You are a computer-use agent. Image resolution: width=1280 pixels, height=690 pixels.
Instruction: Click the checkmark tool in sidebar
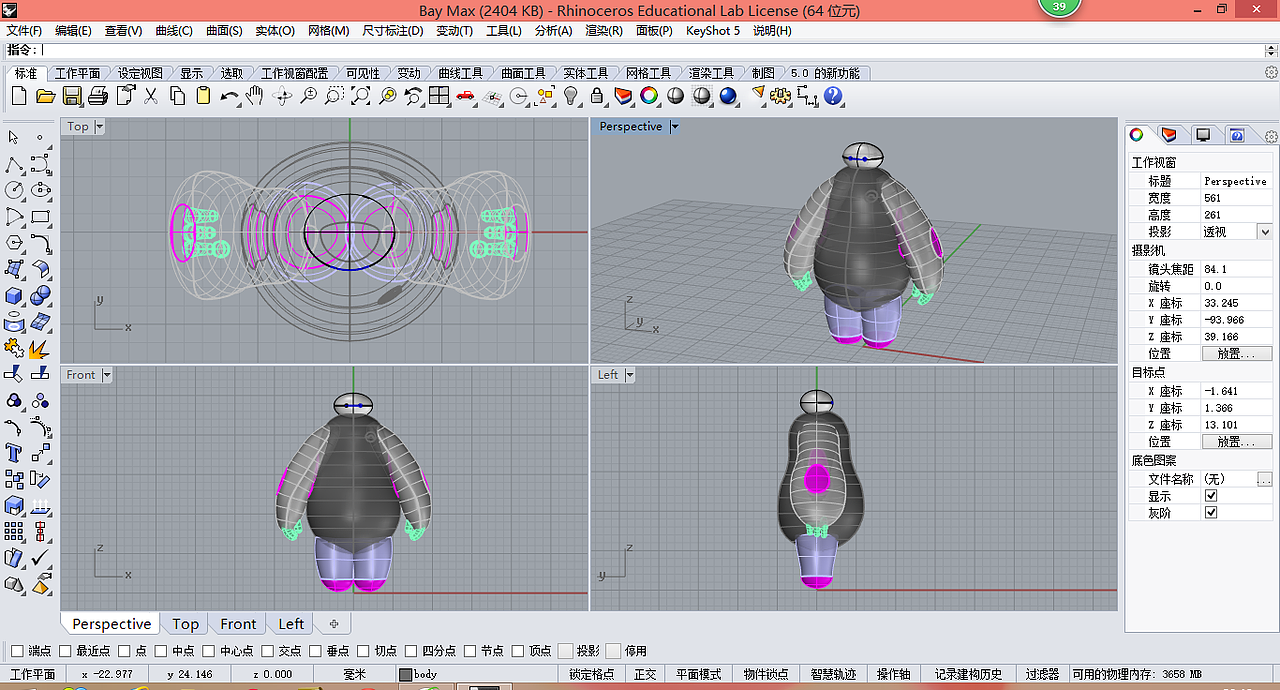[40, 558]
